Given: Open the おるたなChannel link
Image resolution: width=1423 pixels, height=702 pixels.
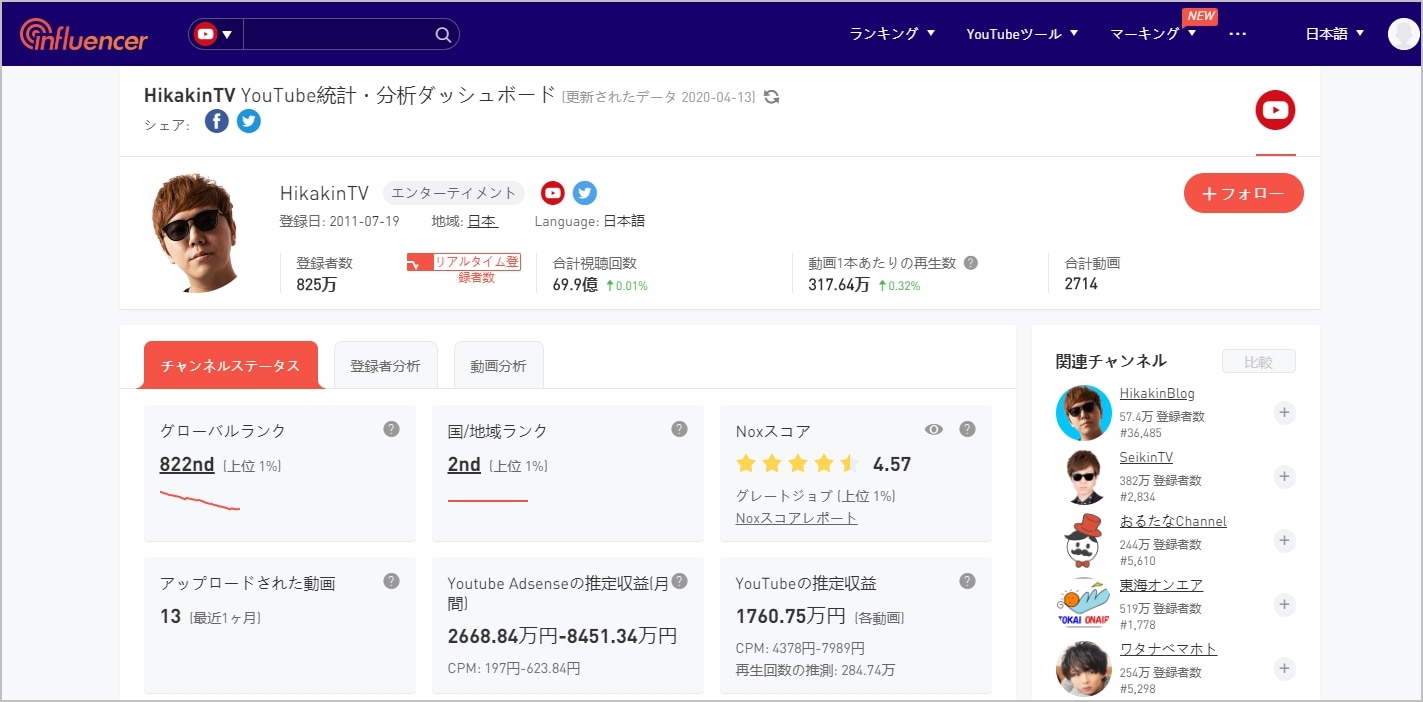Looking at the screenshot, I should 1173,521.
